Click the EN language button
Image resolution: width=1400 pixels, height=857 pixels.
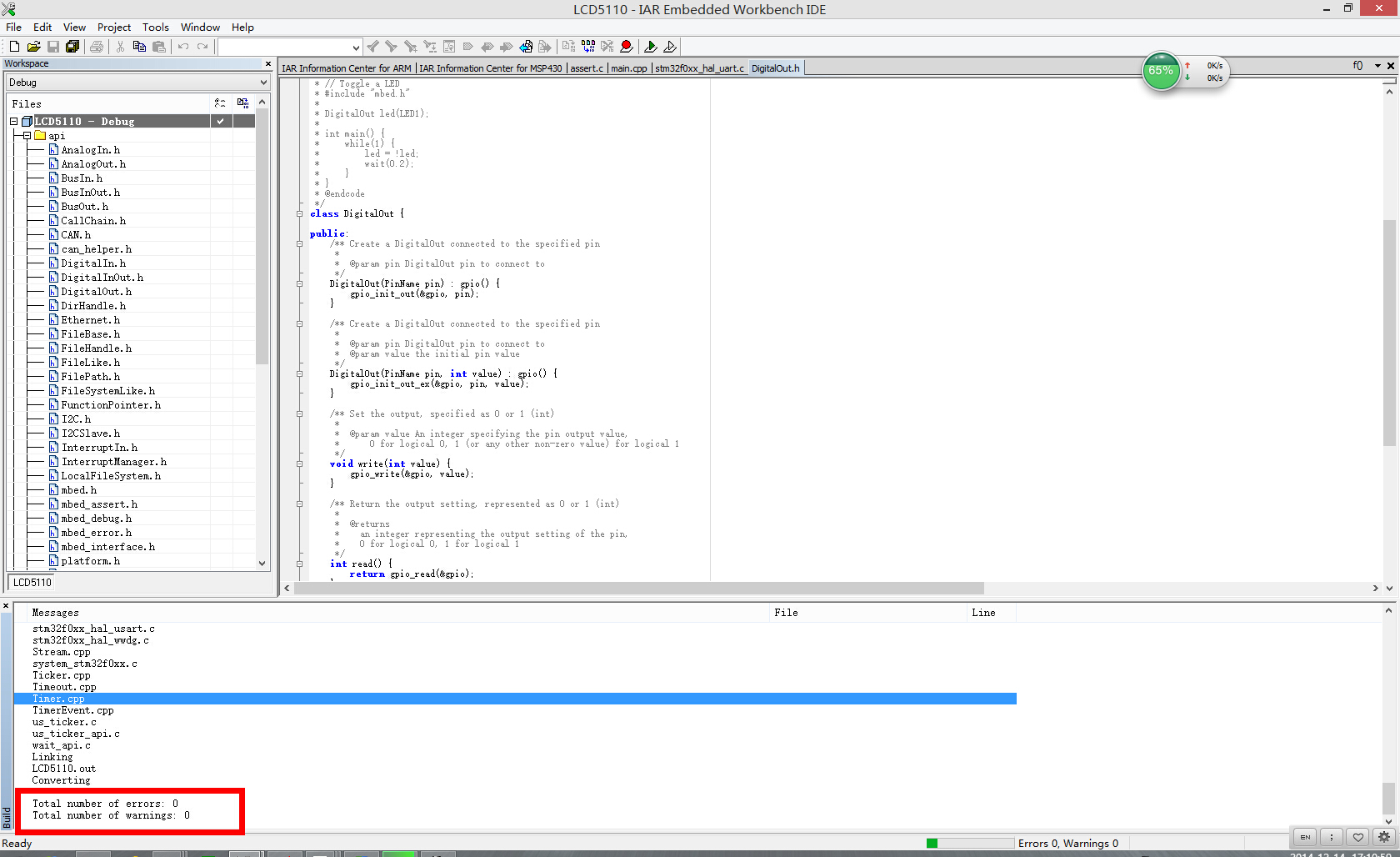click(1305, 837)
